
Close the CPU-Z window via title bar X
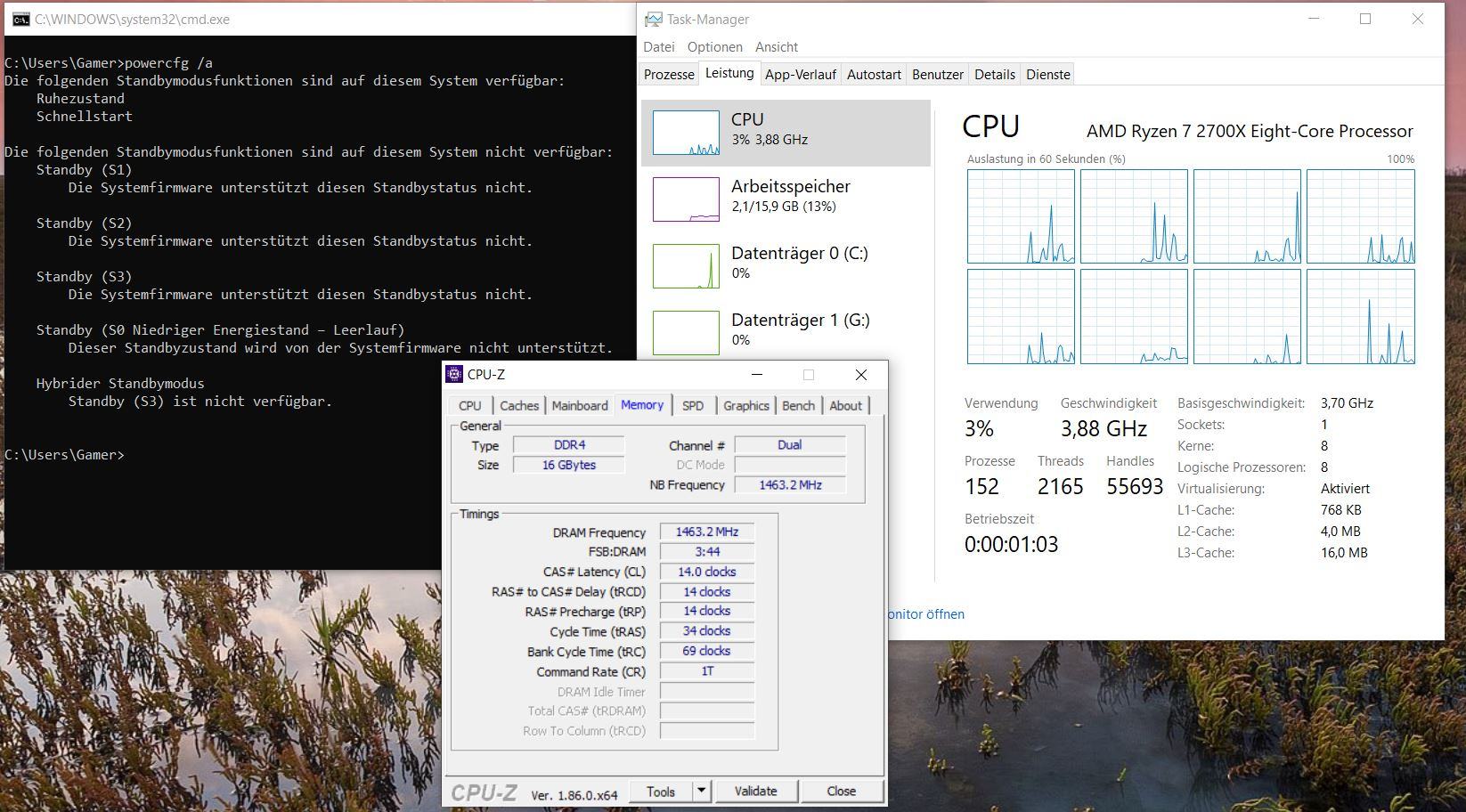tap(860, 375)
